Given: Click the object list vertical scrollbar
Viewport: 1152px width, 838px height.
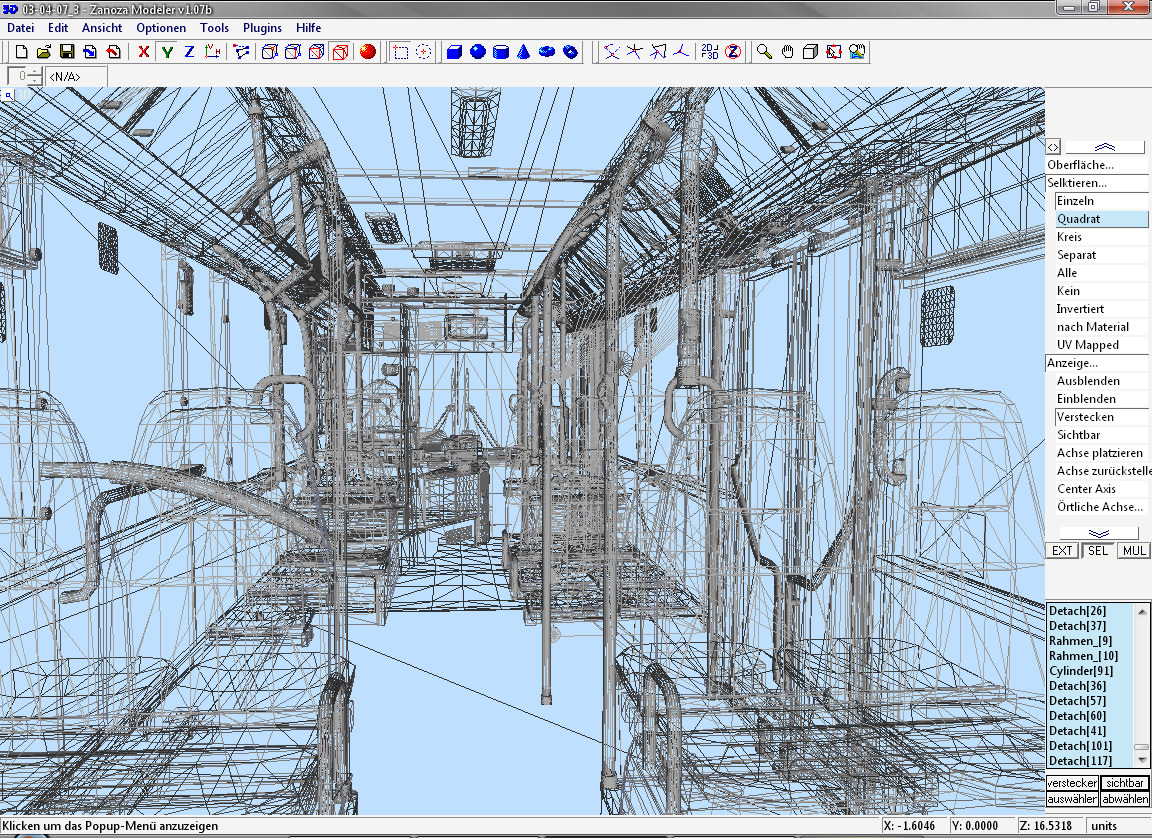Looking at the screenshot, I should click(x=1142, y=685).
